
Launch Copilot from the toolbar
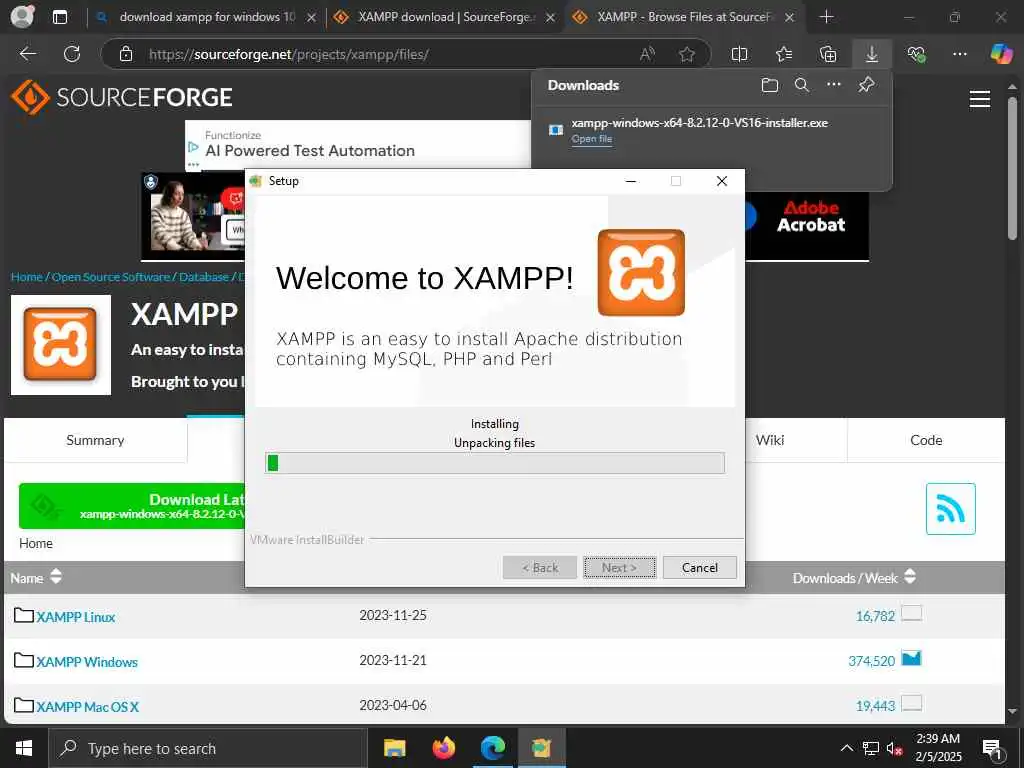(x=1000, y=54)
